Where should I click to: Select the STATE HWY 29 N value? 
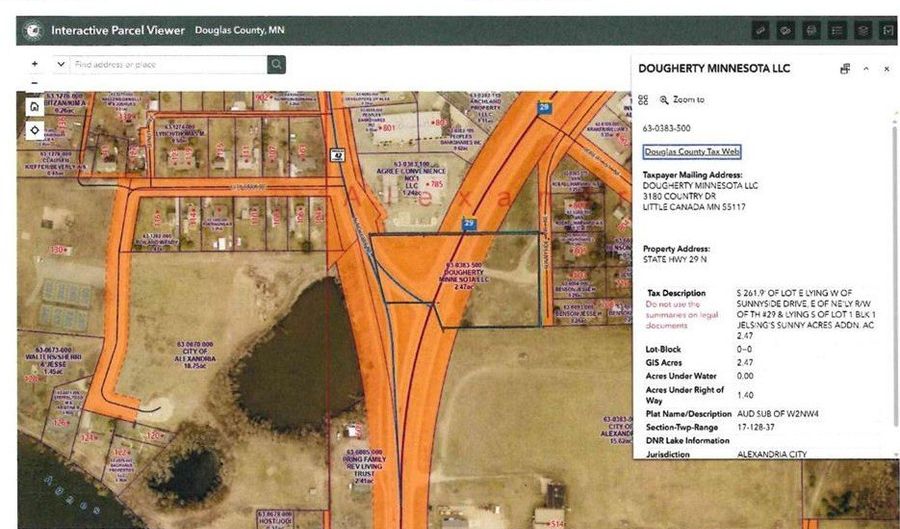(x=674, y=259)
